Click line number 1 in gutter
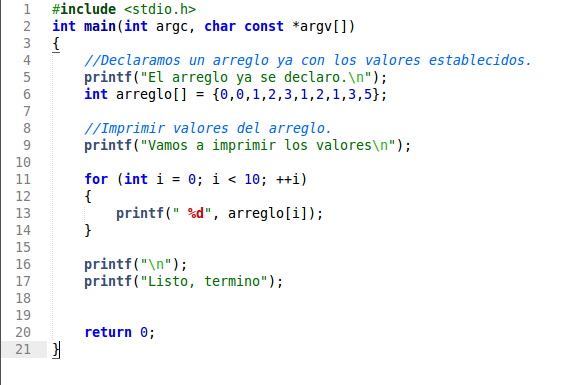Screen dimensions: 585x385 (x=27, y=9)
